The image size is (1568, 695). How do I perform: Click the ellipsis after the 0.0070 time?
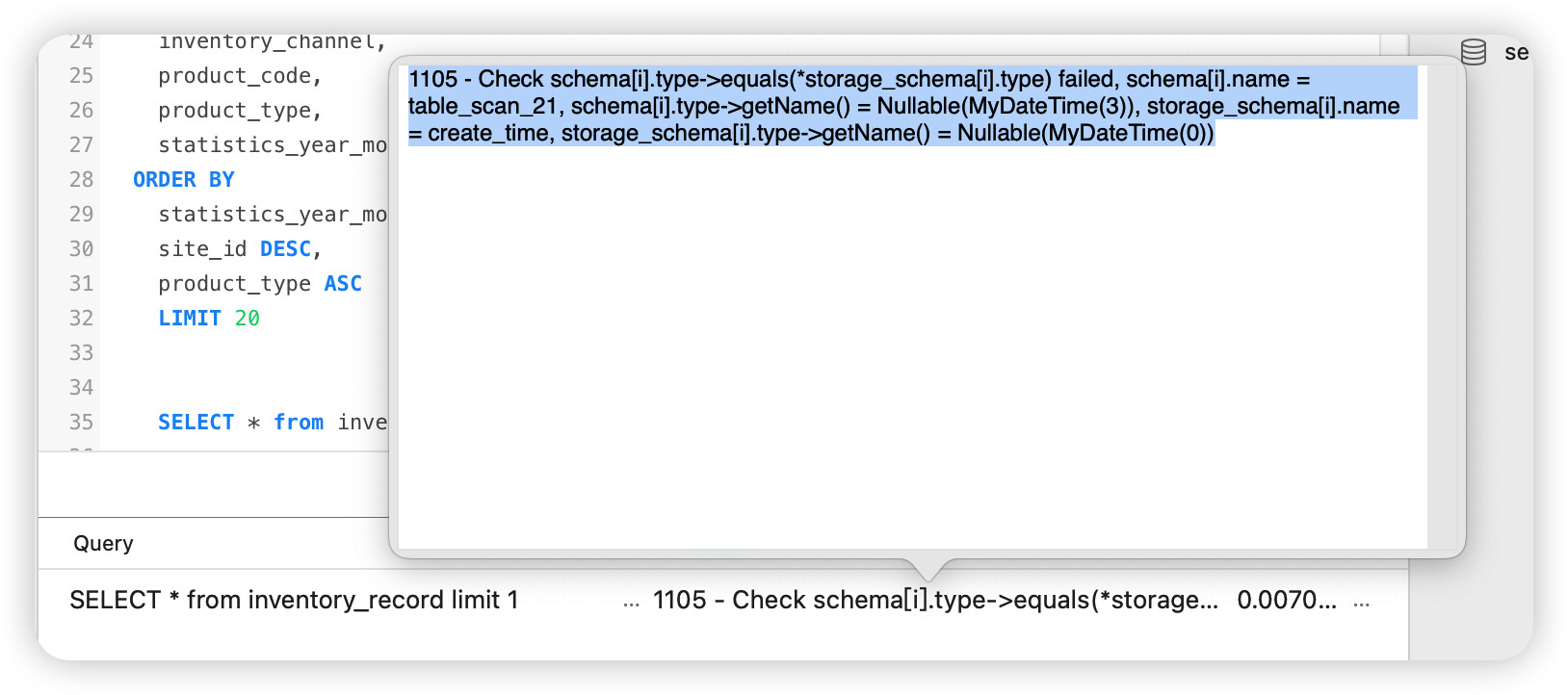pos(1361,602)
